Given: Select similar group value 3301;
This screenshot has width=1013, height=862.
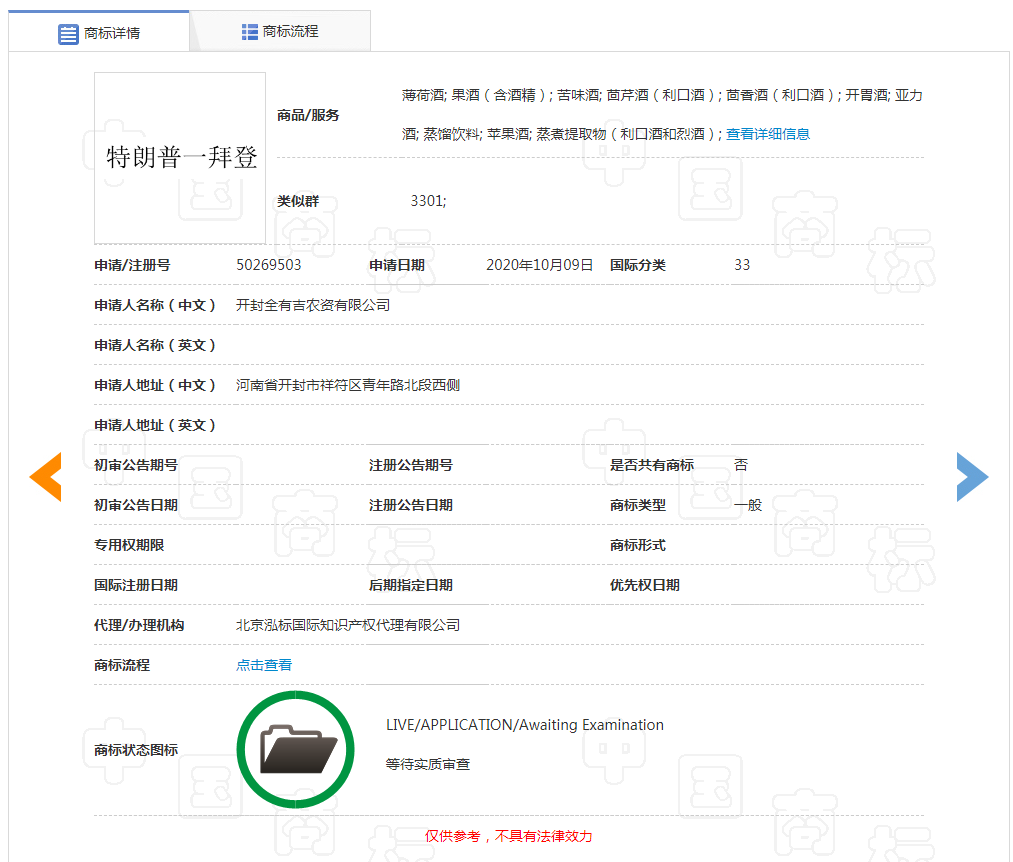Looking at the screenshot, I should (x=428, y=201).
